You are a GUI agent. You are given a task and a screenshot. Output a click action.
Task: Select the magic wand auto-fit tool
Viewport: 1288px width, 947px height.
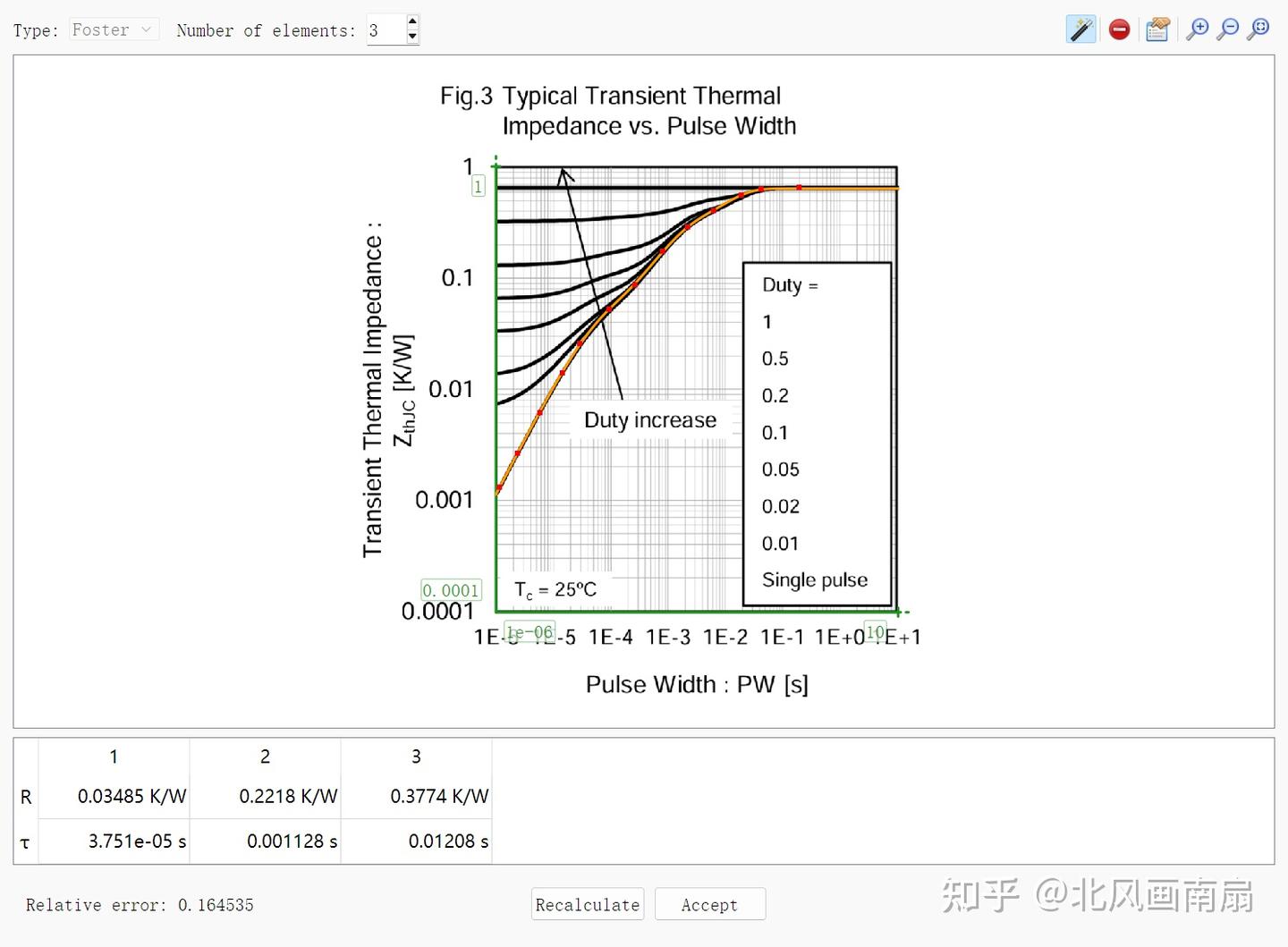coord(1081,29)
